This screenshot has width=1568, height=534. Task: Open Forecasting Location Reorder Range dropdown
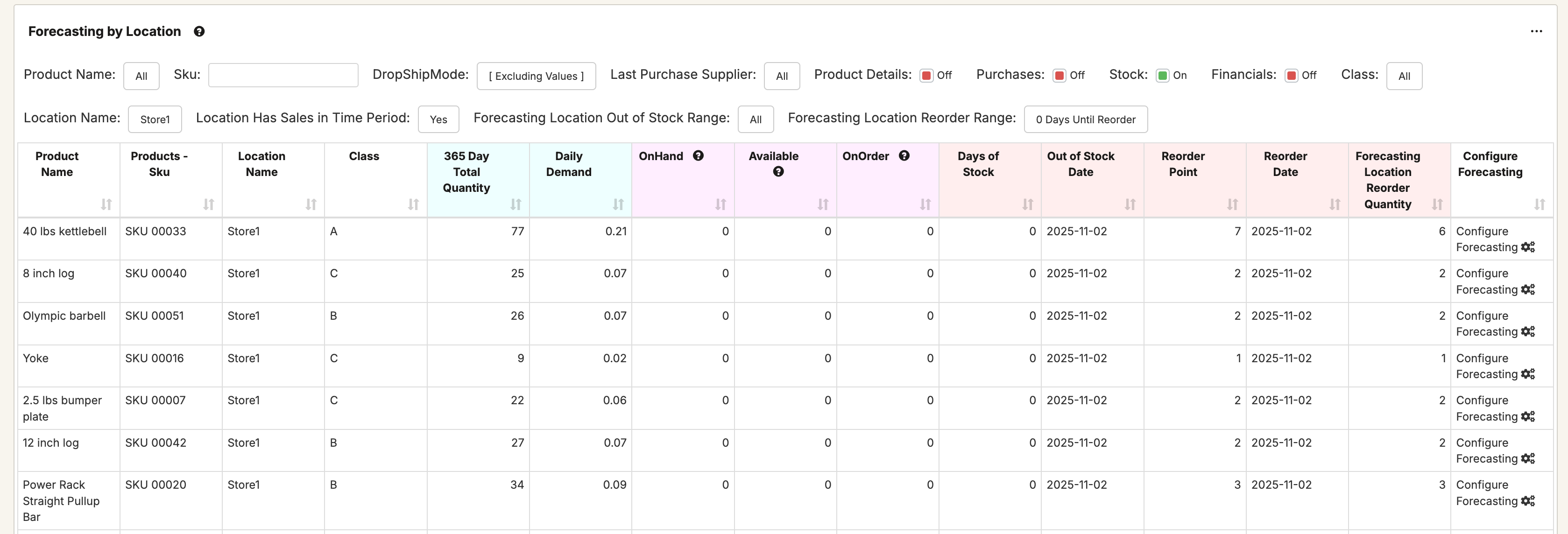click(x=1085, y=120)
